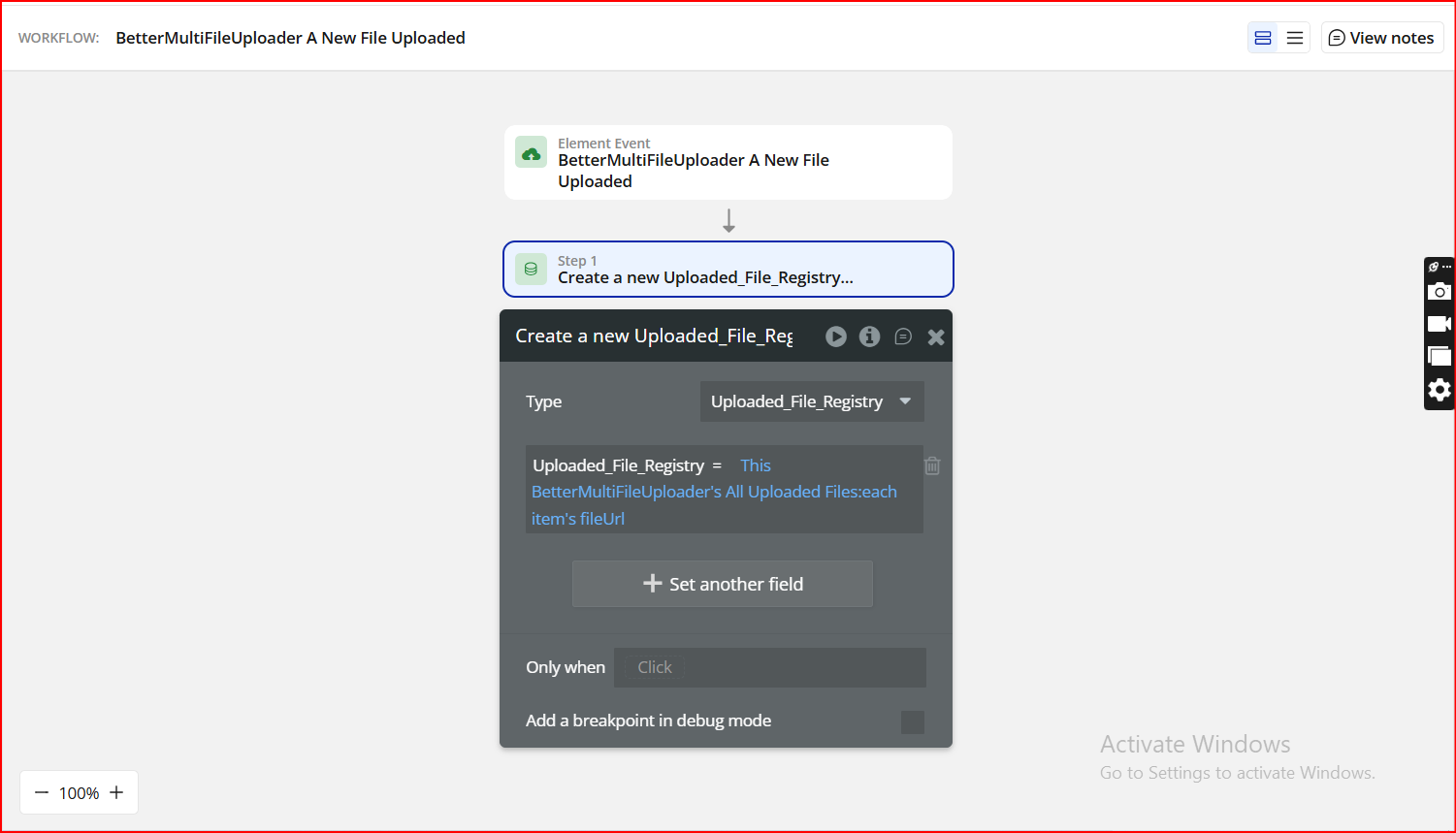
Task: Open the gear settings icon in side toolbar
Action: click(x=1440, y=390)
